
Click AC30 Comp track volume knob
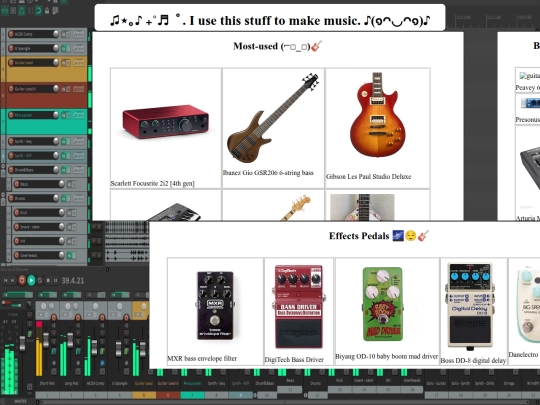(x=55, y=34)
